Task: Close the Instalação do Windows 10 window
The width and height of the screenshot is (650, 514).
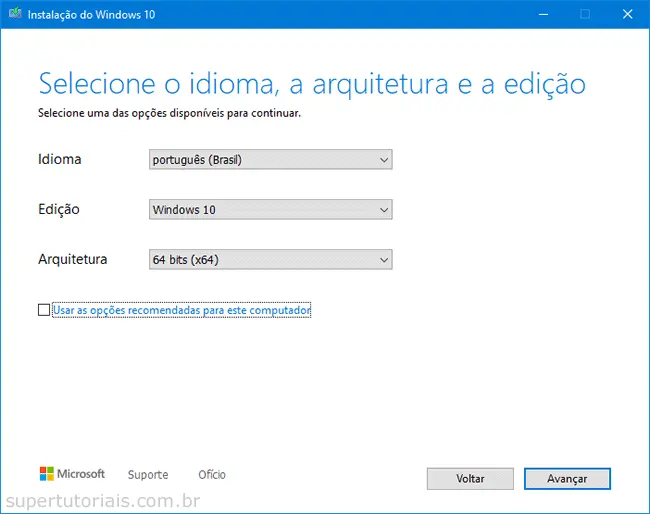Action: [628, 14]
